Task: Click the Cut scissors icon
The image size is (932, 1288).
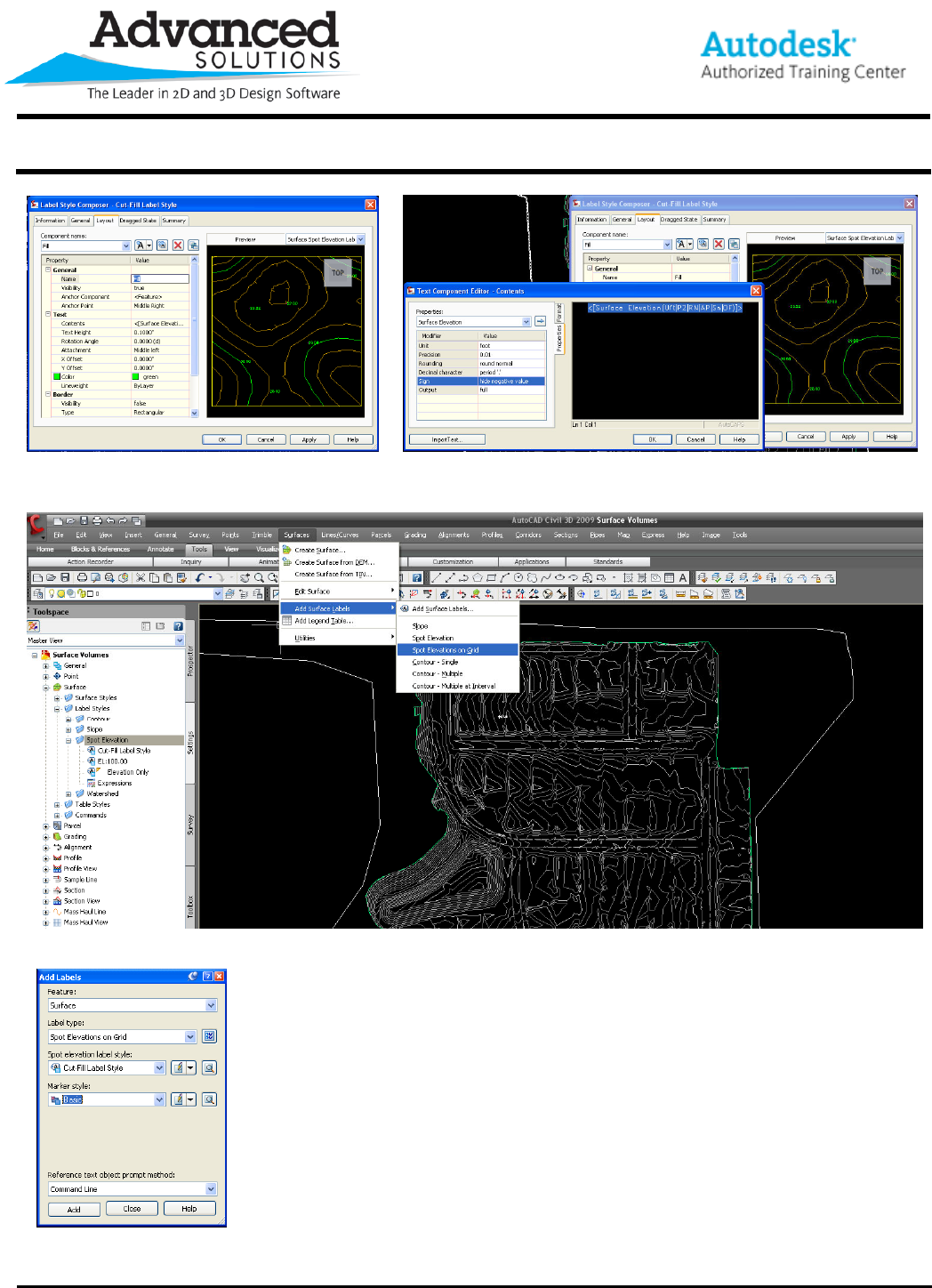Action: coord(141,577)
